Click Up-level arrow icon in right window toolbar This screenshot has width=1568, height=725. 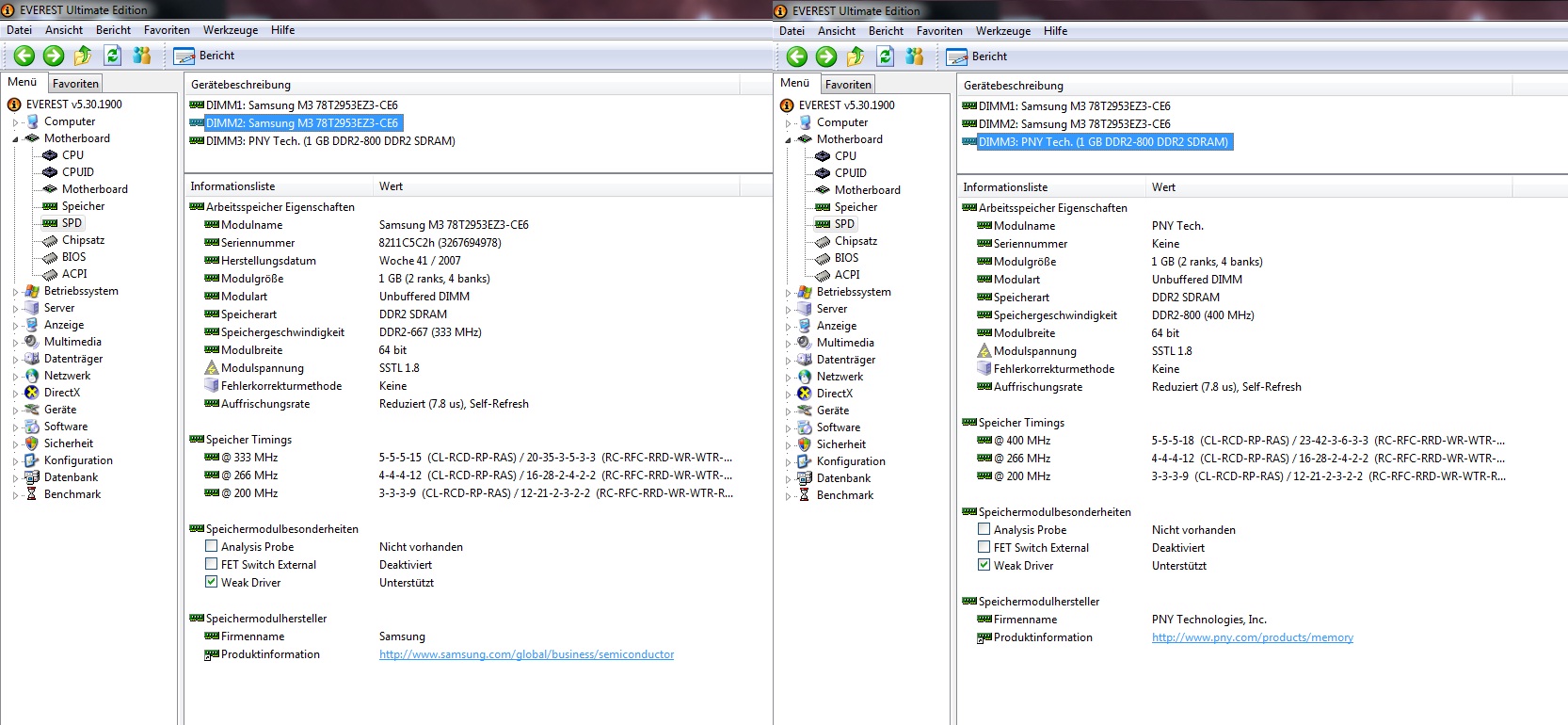pyautogui.click(x=856, y=56)
